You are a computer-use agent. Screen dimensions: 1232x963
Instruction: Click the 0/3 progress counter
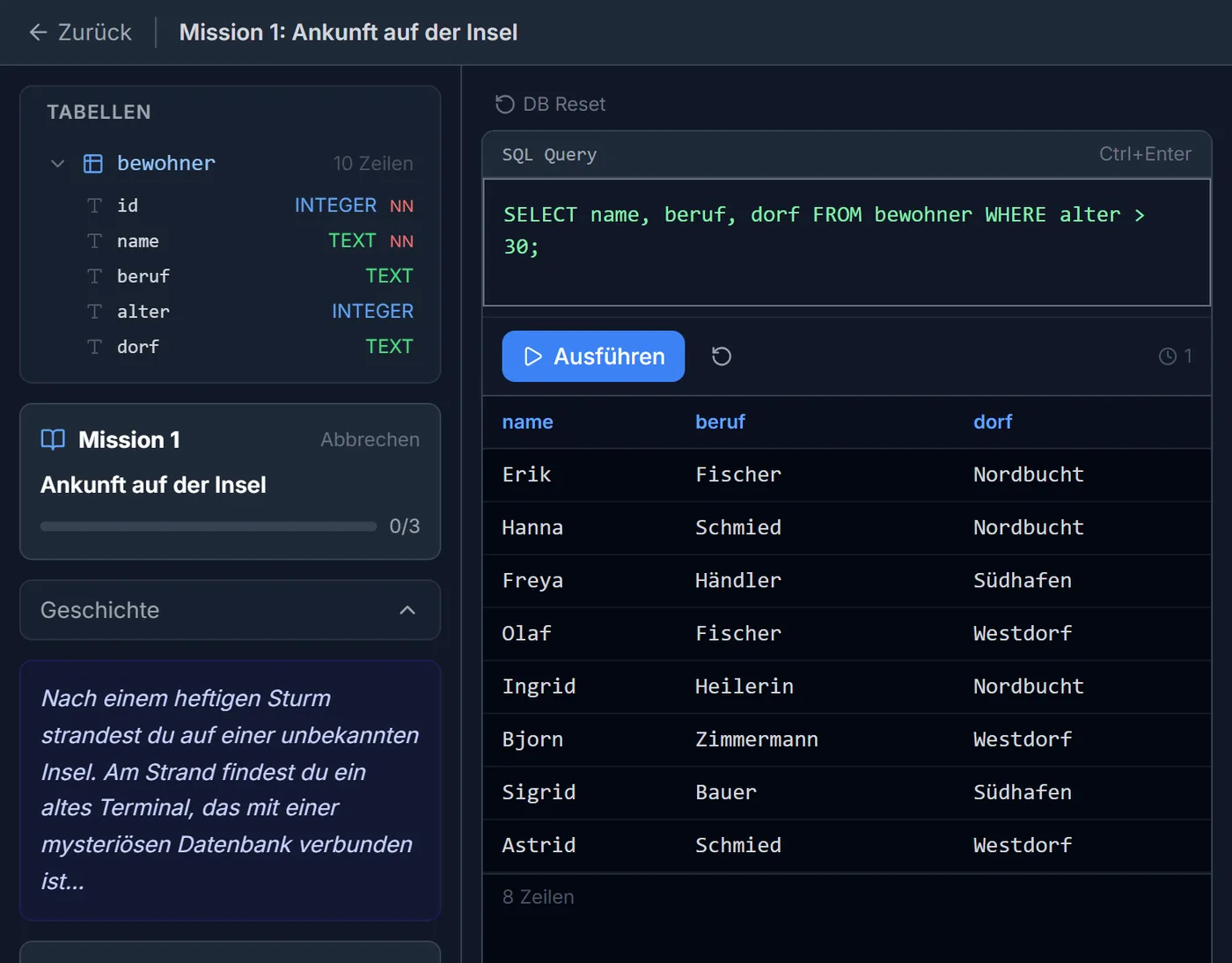click(405, 526)
